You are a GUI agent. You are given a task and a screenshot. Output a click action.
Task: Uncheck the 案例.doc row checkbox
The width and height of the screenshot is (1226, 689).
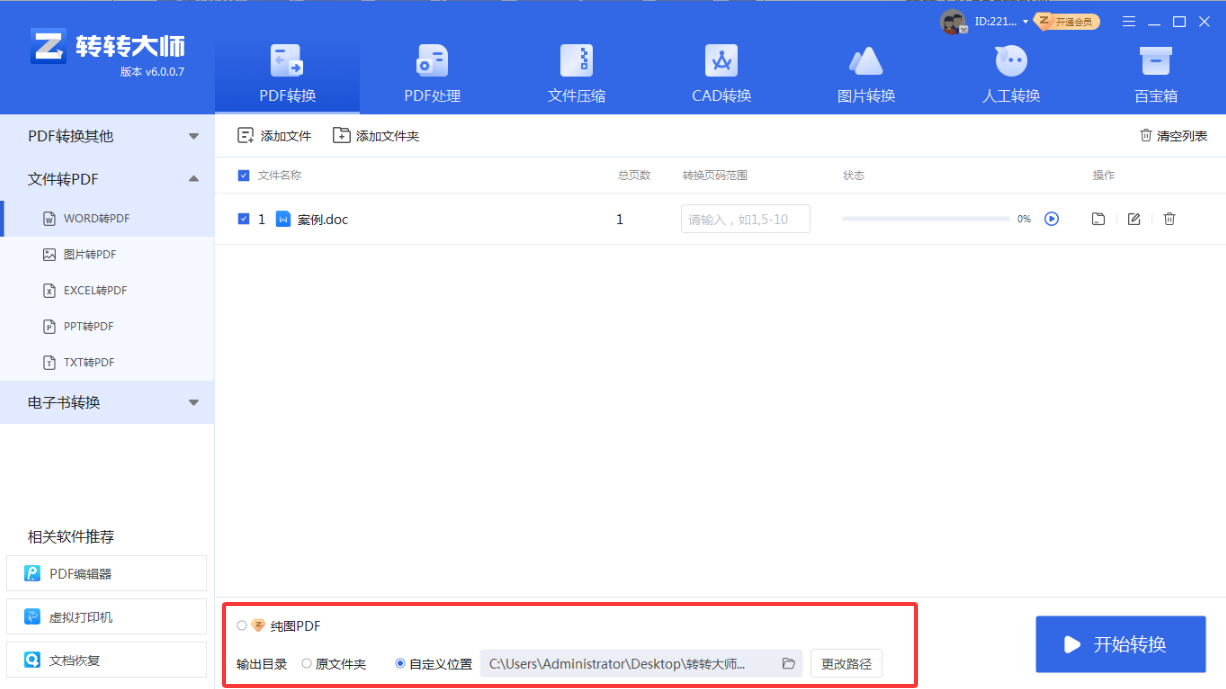click(244, 218)
